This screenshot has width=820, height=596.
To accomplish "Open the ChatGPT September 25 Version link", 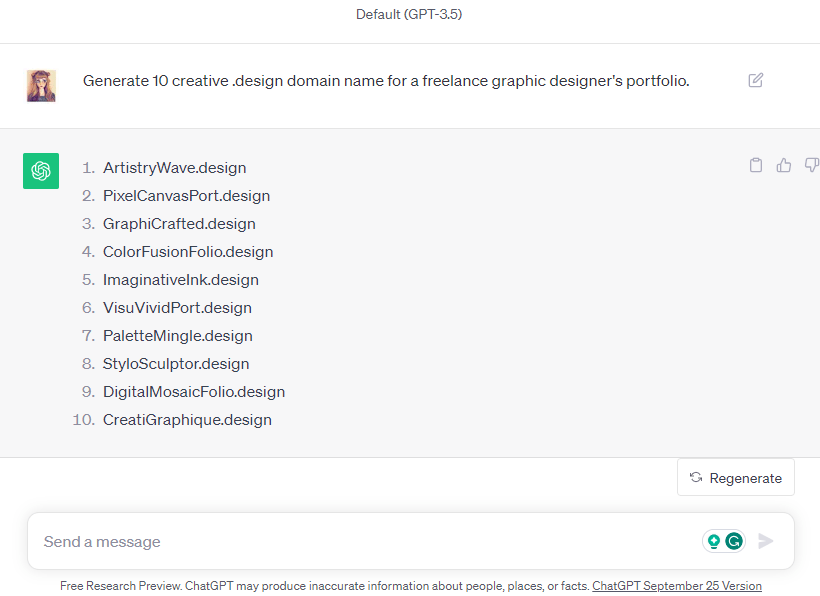I will (x=677, y=586).
